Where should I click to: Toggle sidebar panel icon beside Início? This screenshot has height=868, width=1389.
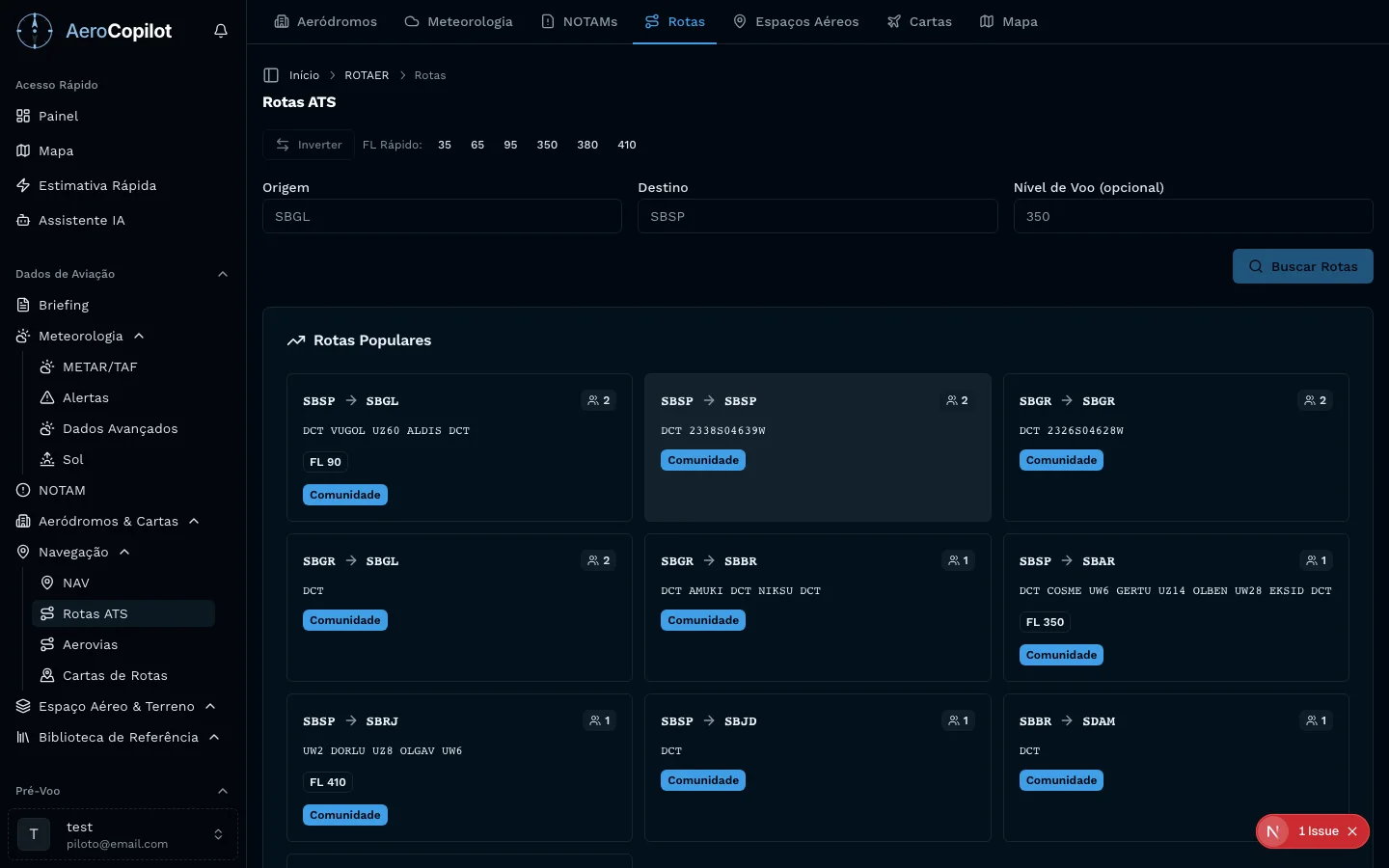point(271,75)
